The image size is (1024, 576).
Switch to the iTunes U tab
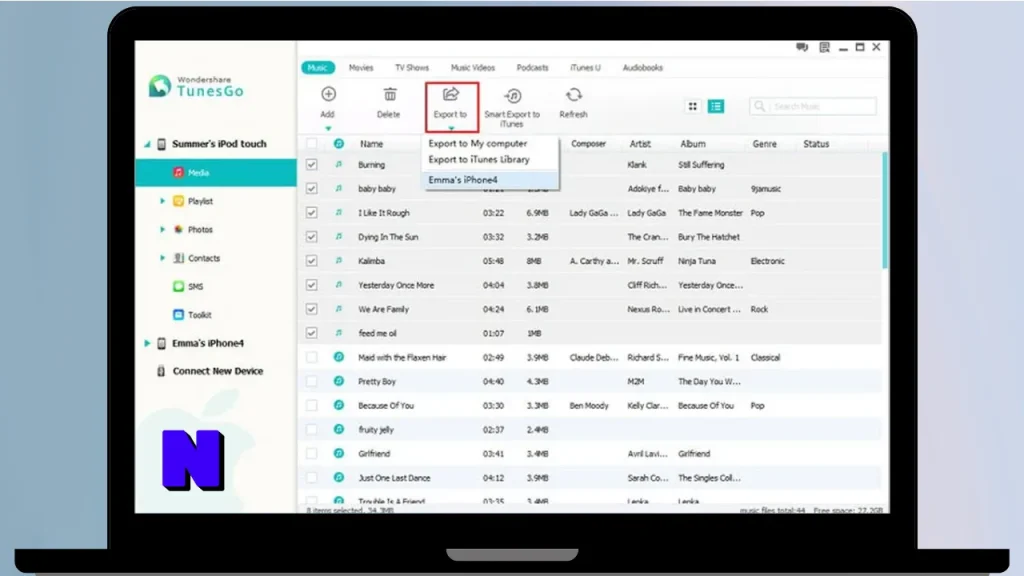(585, 67)
